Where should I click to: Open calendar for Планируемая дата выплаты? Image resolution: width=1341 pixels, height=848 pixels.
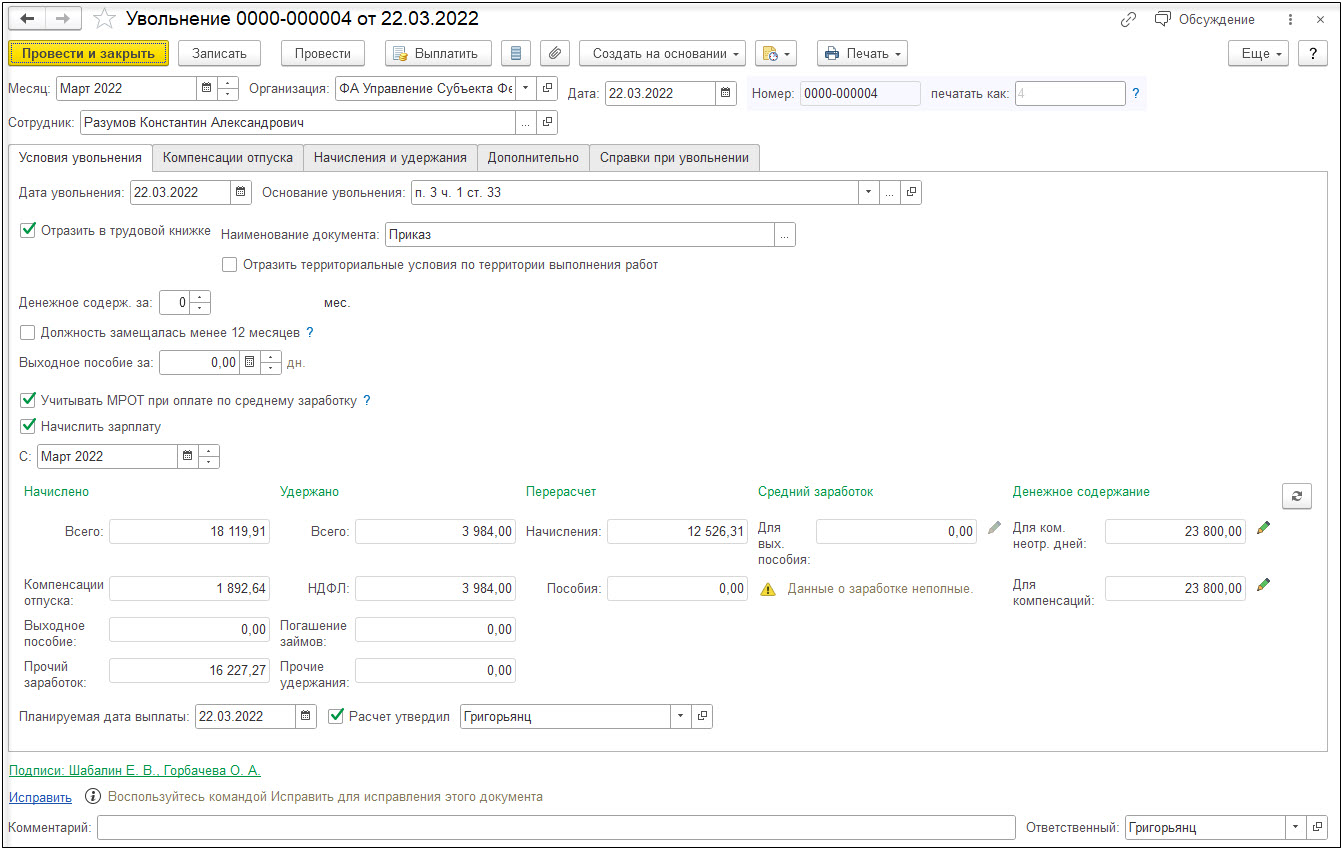point(306,716)
